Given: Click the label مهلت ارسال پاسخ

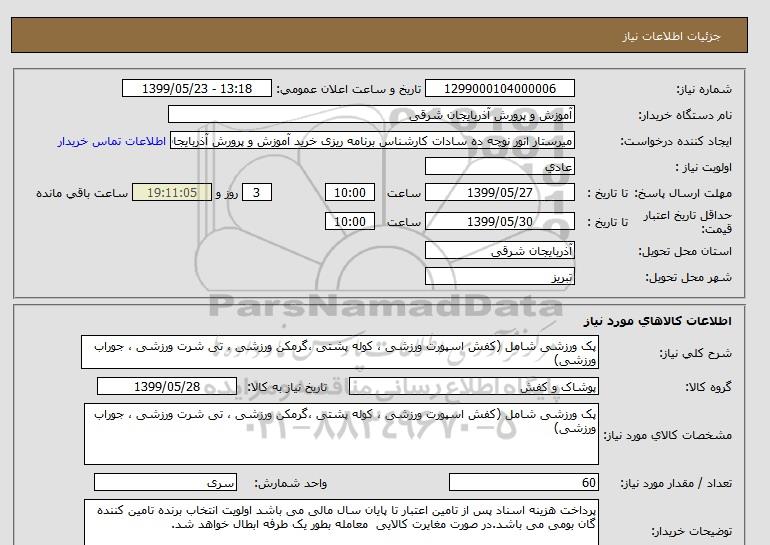Looking at the screenshot, I should pyautogui.click(x=682, y=193).
